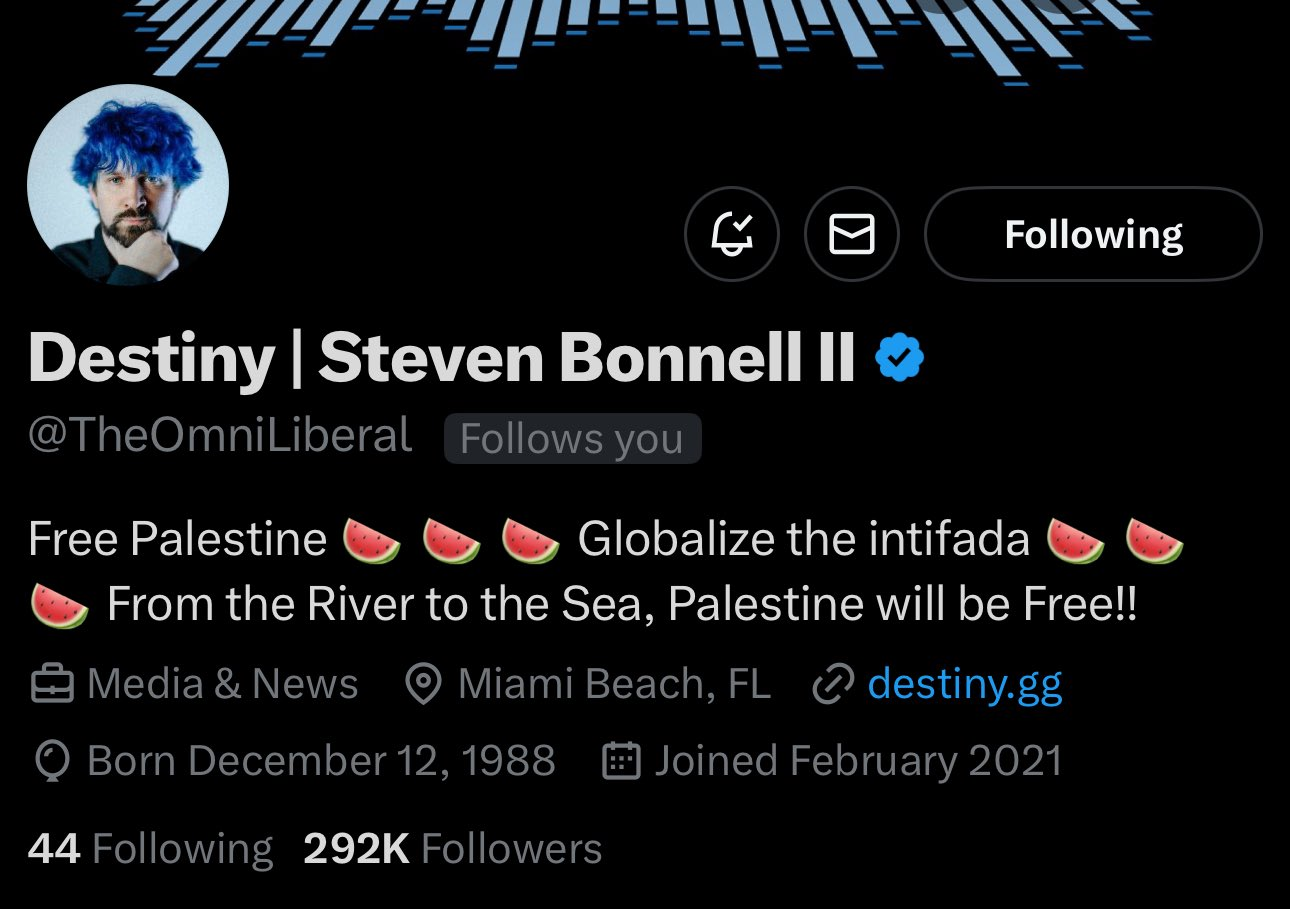Click the birthday balloon icon

51,762
